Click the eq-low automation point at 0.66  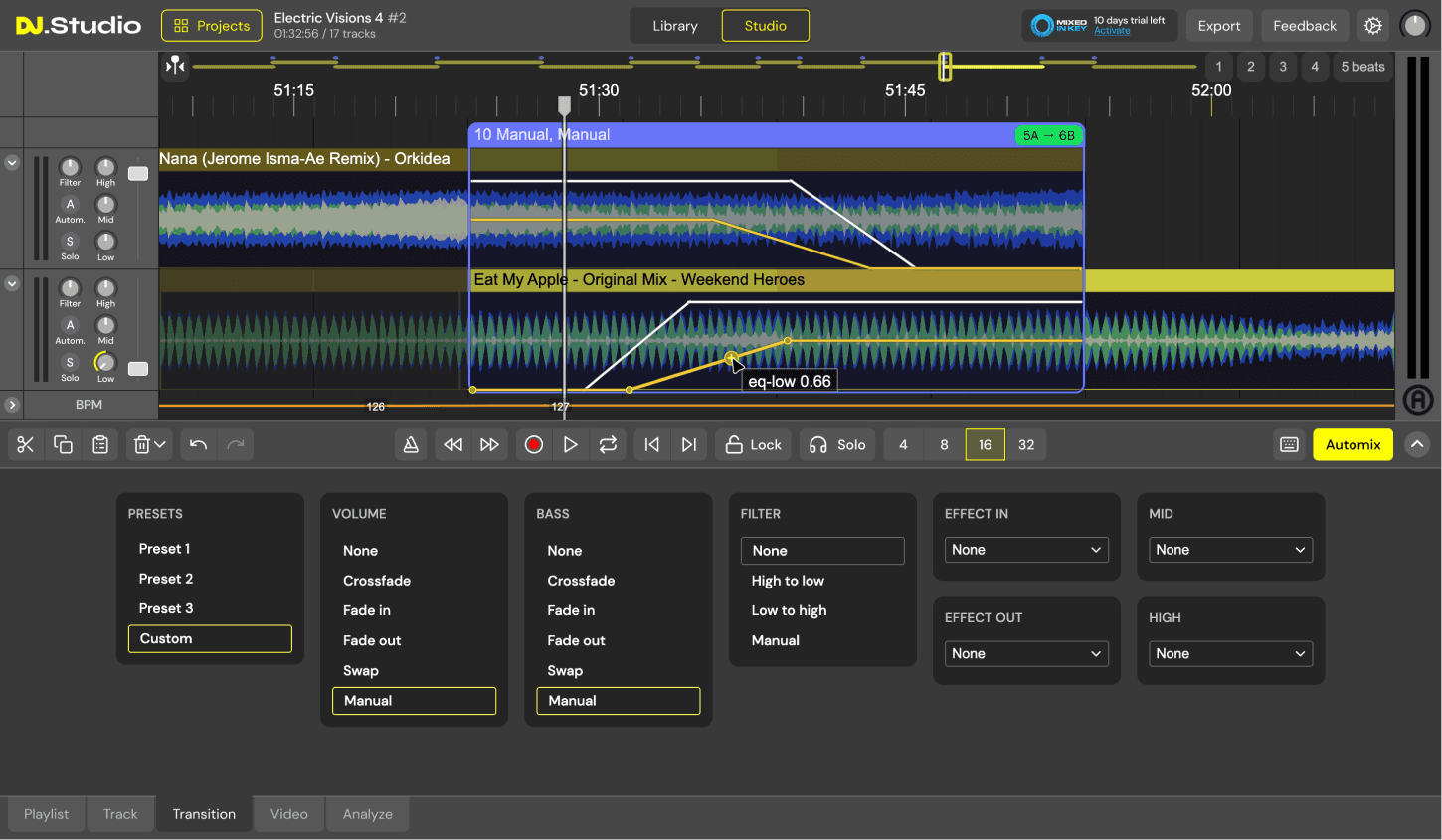pos(731,357)
